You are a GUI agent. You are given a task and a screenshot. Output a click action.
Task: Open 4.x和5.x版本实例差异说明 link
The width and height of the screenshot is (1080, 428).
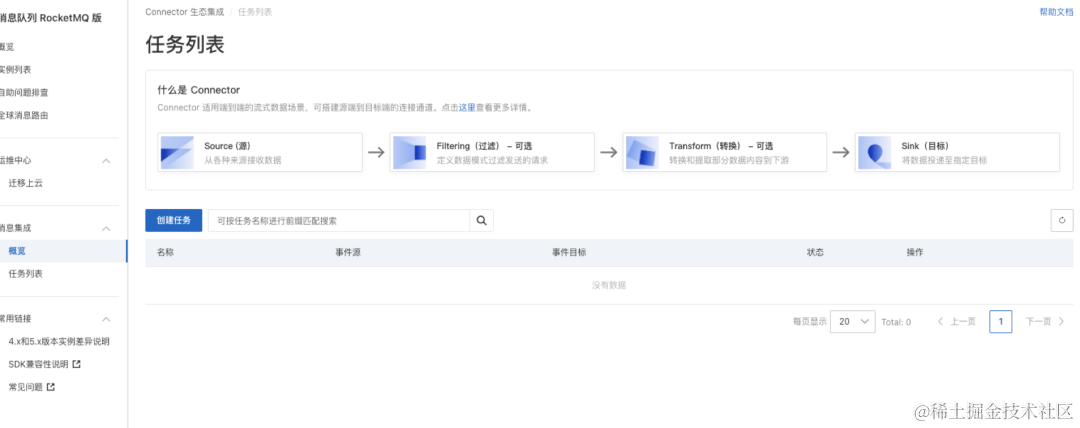tap(59, 342)
